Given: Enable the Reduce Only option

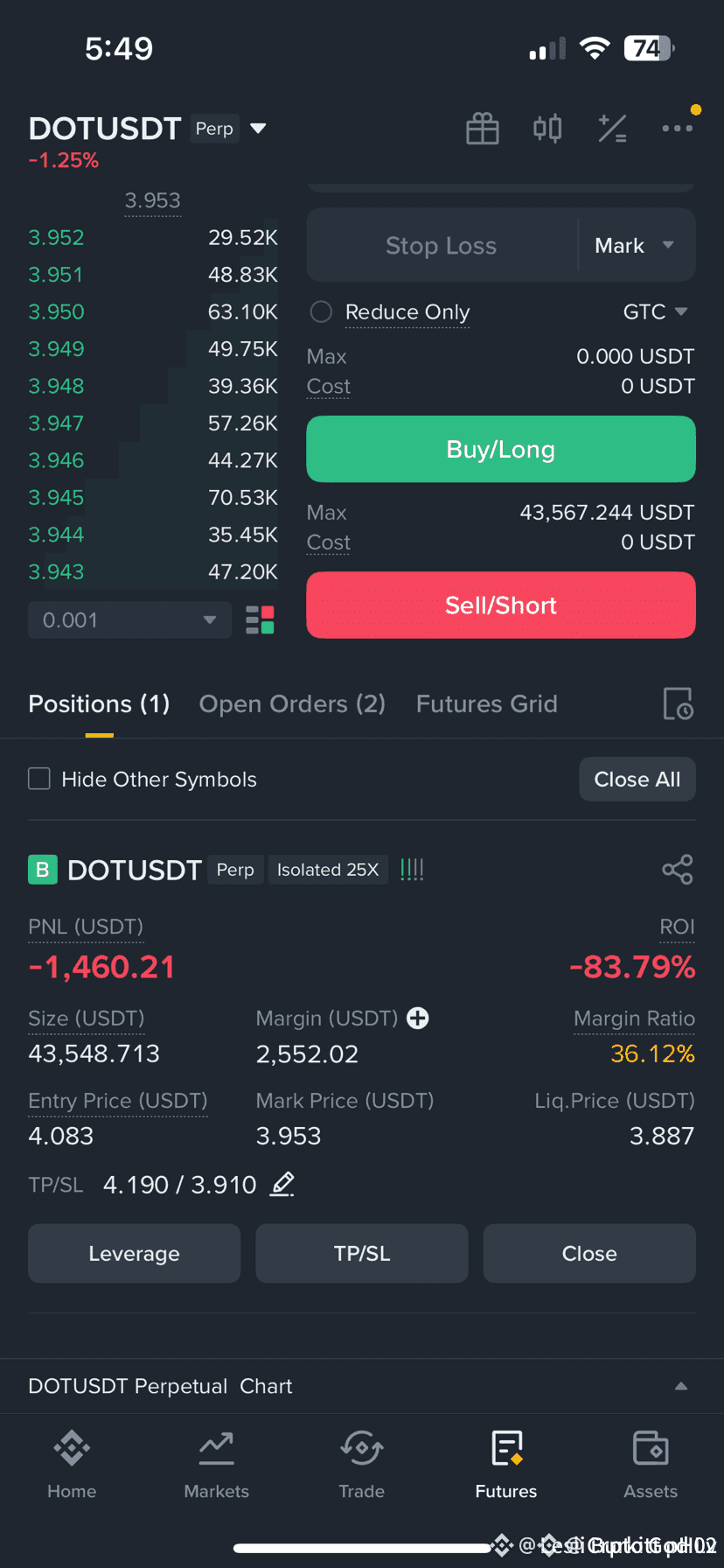Looking at the screenshot, I should [321, 311].
